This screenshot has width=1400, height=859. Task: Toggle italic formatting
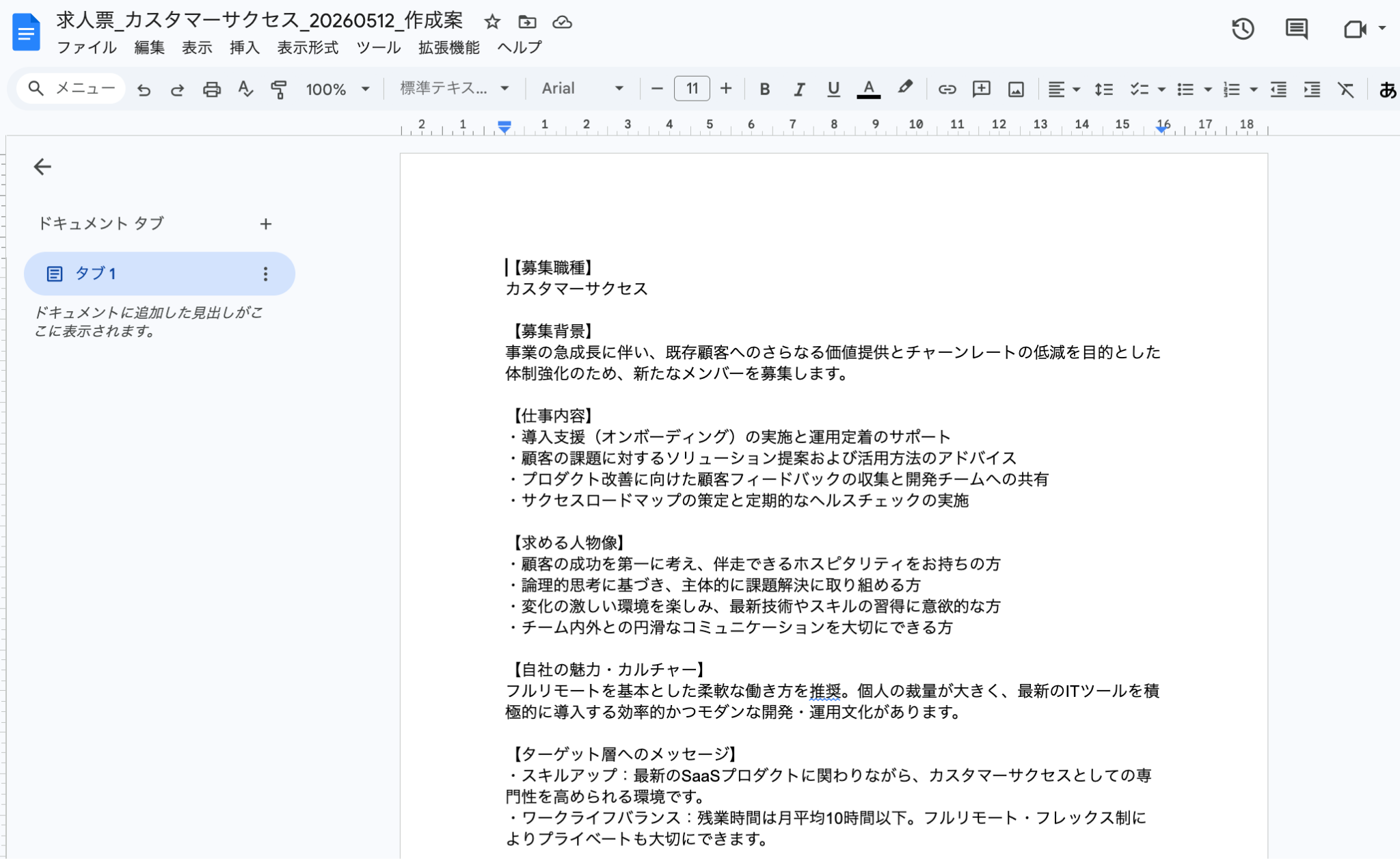(x=798, y=89)
